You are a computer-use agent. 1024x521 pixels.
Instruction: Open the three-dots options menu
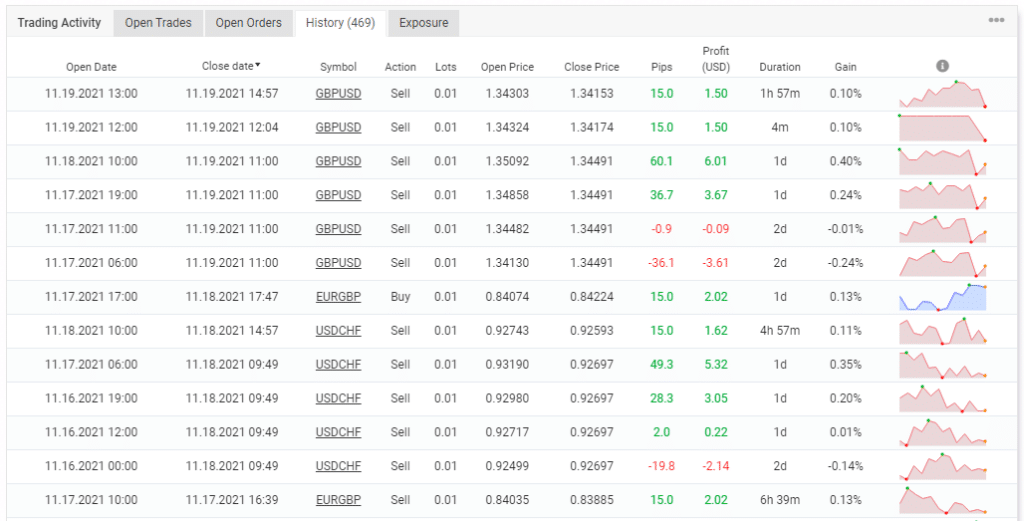click(x=996, y=20)
